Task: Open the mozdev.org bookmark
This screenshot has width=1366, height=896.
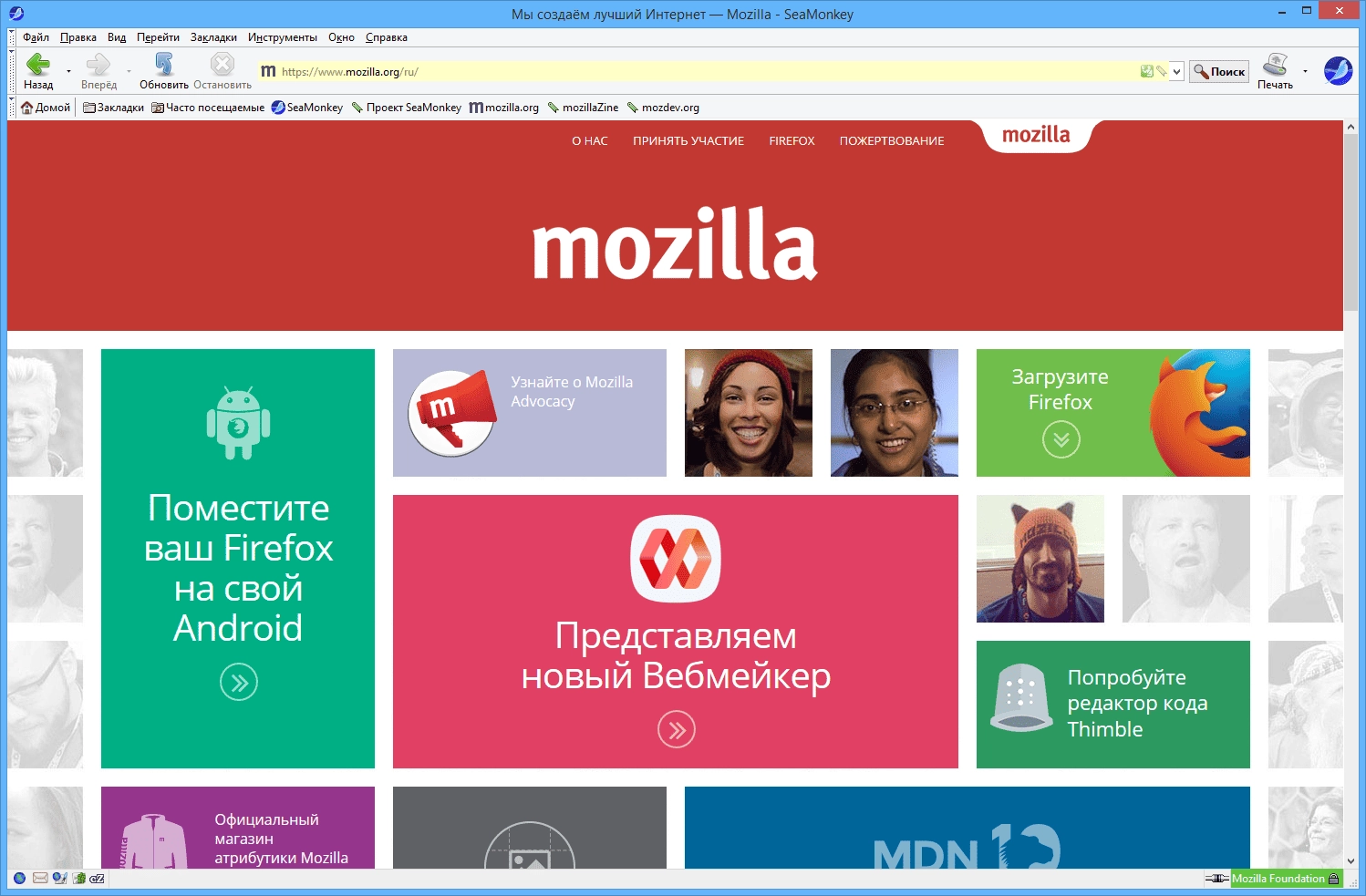Action: [663, 108]
